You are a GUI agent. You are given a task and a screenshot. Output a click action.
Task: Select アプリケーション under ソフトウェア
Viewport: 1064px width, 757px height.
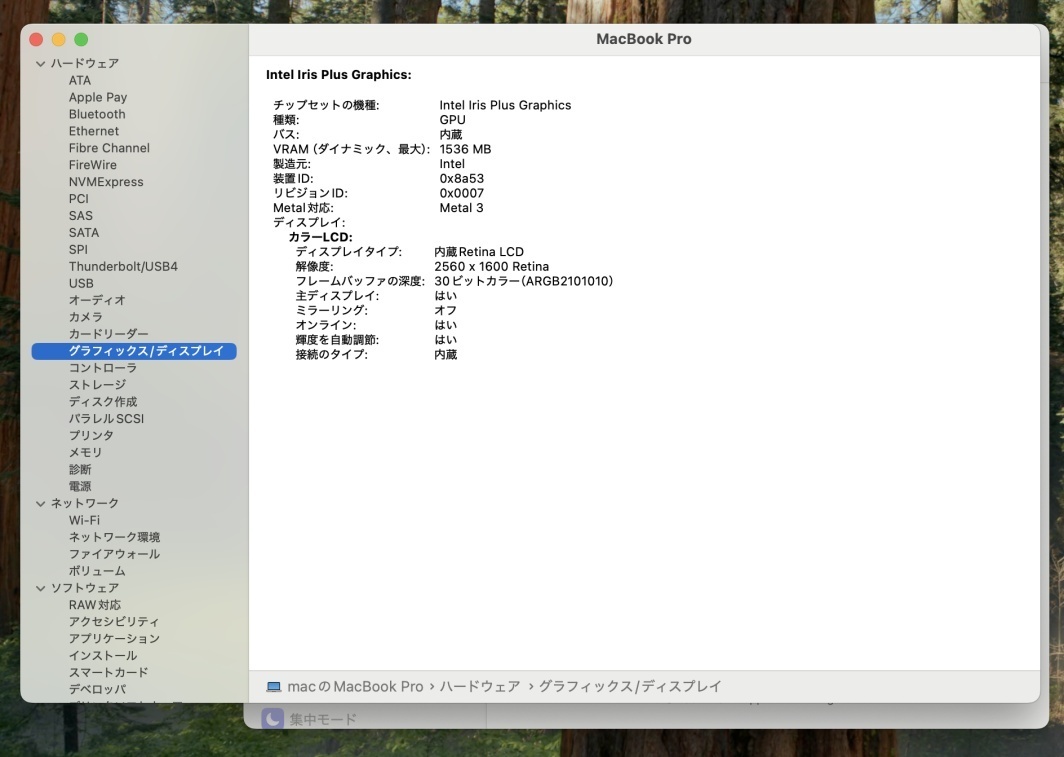coord(114,639)
